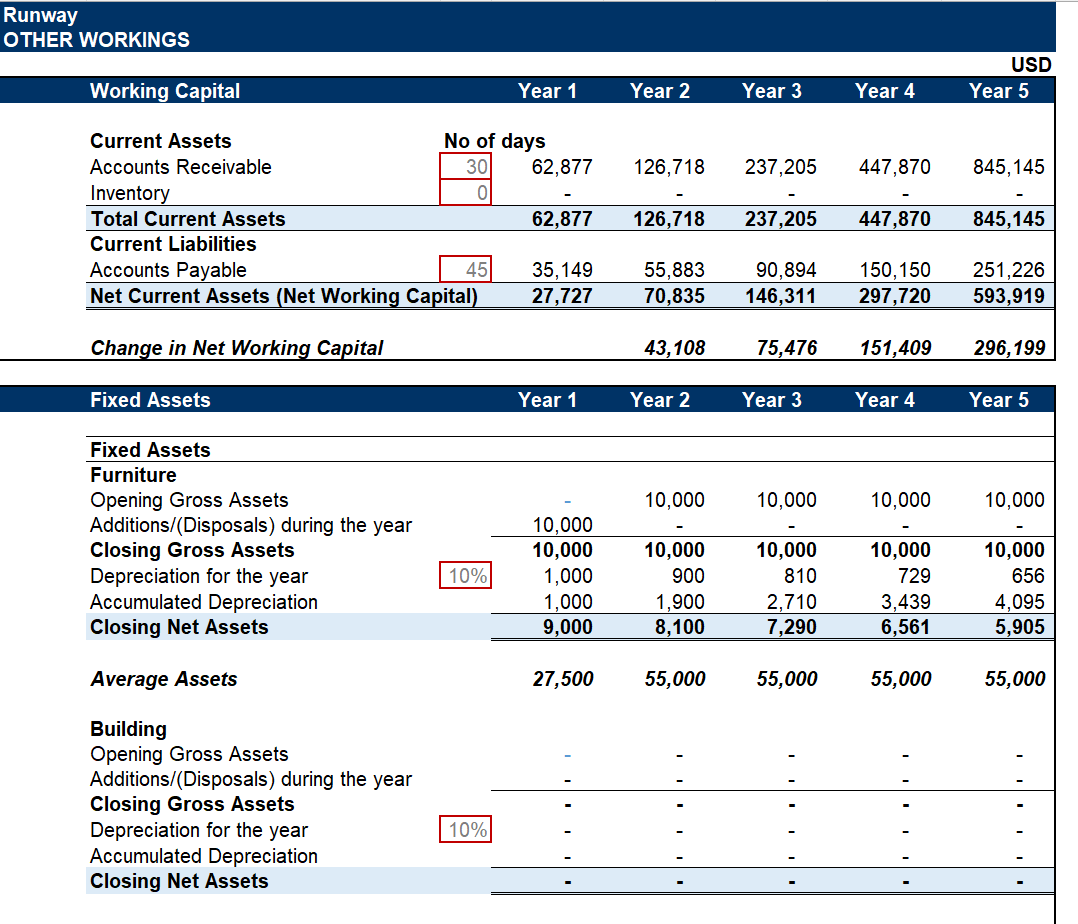Select the No of days column heading
This screenshot has height=924, width=1078.
(x=494, y=141)
